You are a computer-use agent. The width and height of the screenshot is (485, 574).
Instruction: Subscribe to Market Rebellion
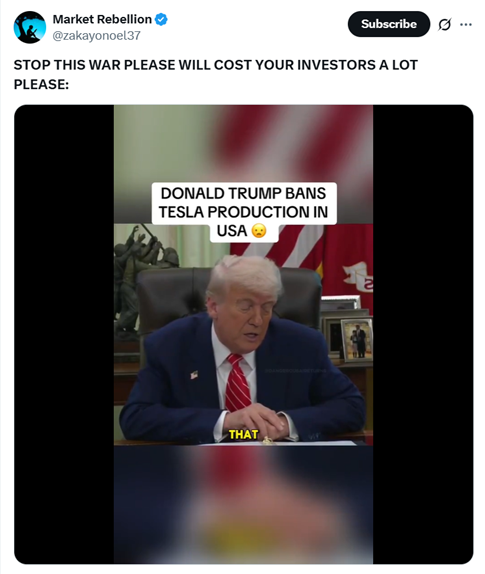(389, 24)
